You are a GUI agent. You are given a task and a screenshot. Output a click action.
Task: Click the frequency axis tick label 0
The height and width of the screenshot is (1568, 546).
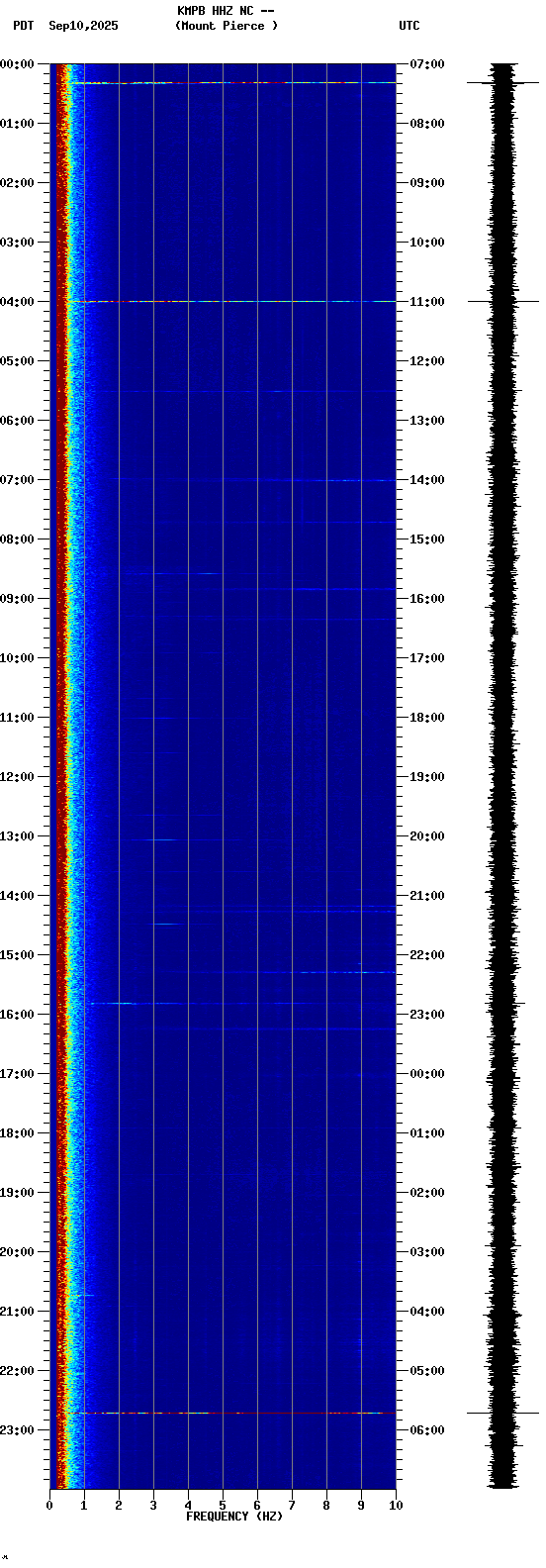coord(49,1505)
